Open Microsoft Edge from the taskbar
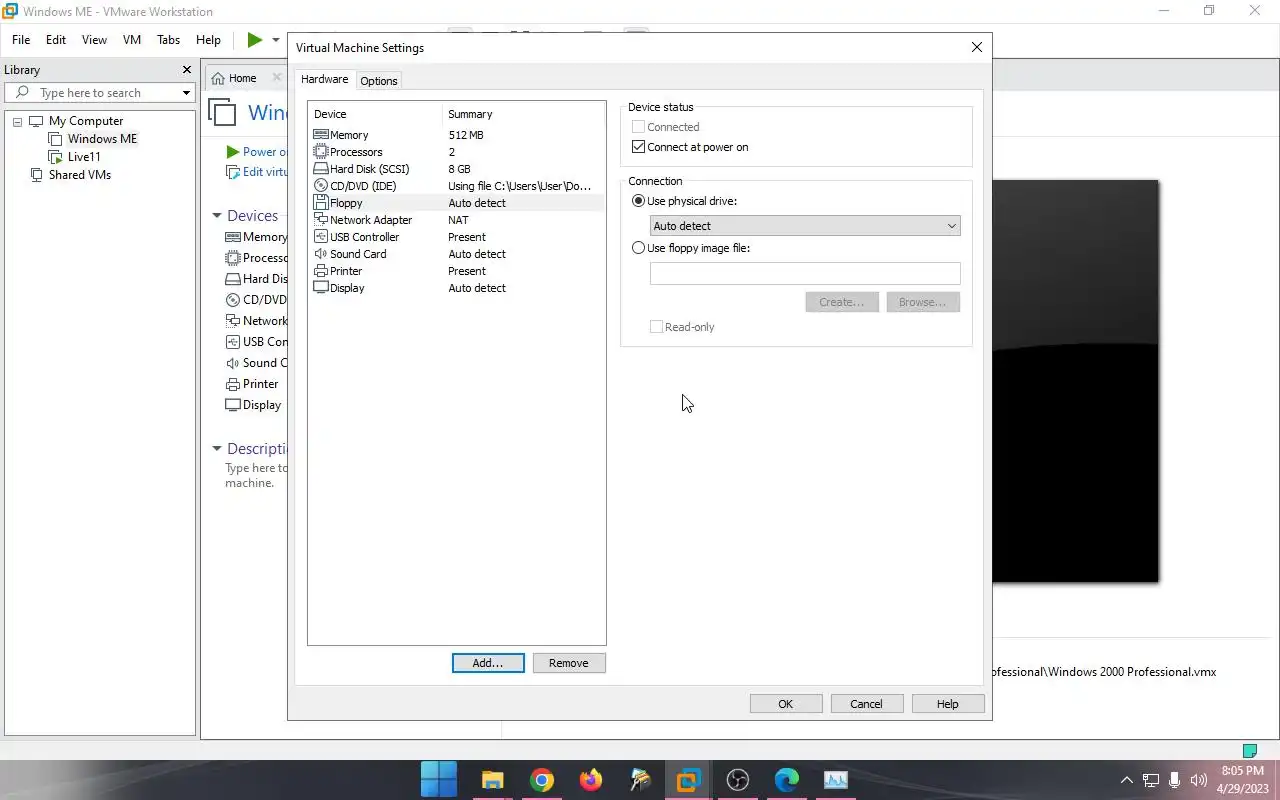 tap(787, 779)
